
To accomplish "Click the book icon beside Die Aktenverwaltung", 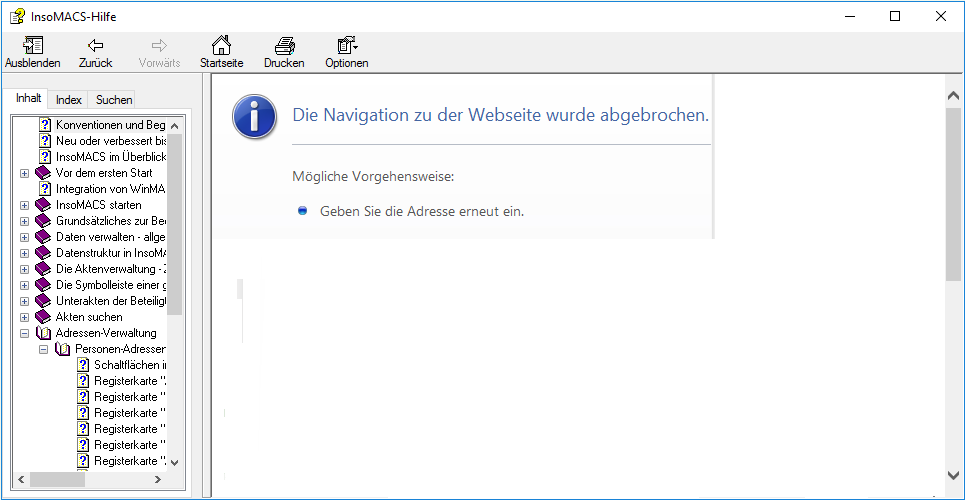I will click(x=43, y=269).
